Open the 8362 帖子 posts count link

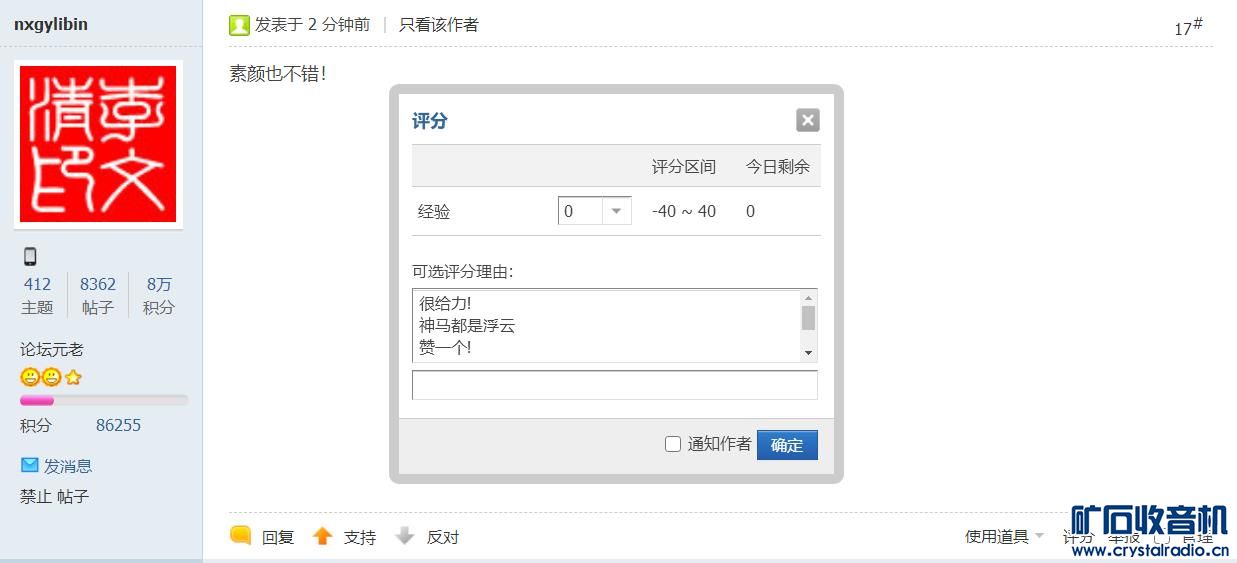pos(98,284)
